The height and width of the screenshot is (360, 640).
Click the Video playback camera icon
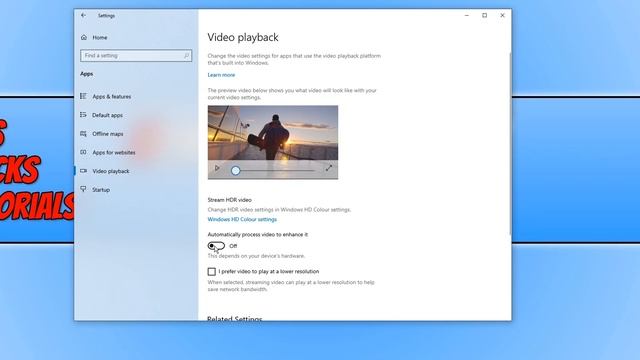click(x=83, y=171)
